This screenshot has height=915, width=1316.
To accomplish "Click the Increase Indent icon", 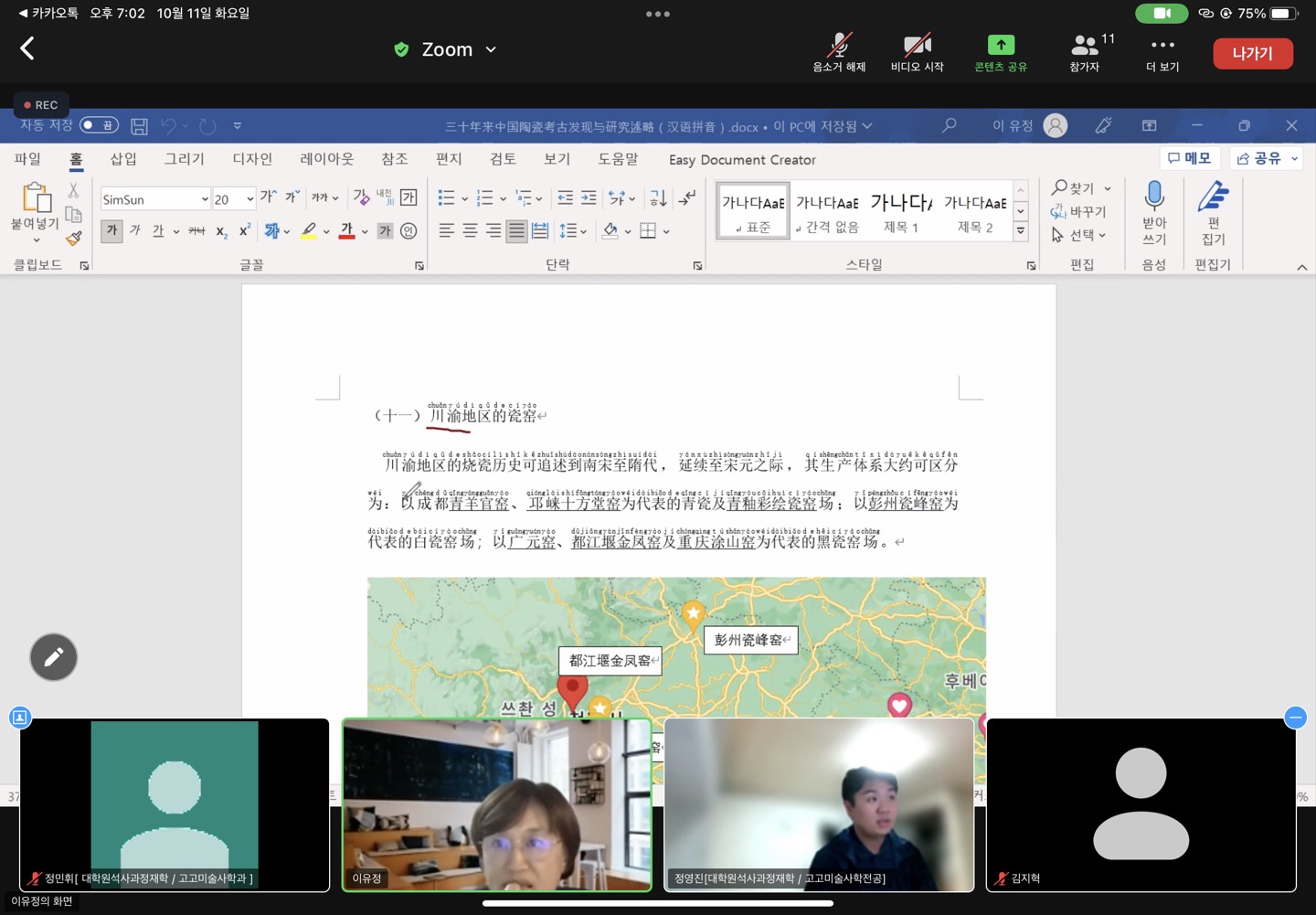I will (x=589, y=197).
